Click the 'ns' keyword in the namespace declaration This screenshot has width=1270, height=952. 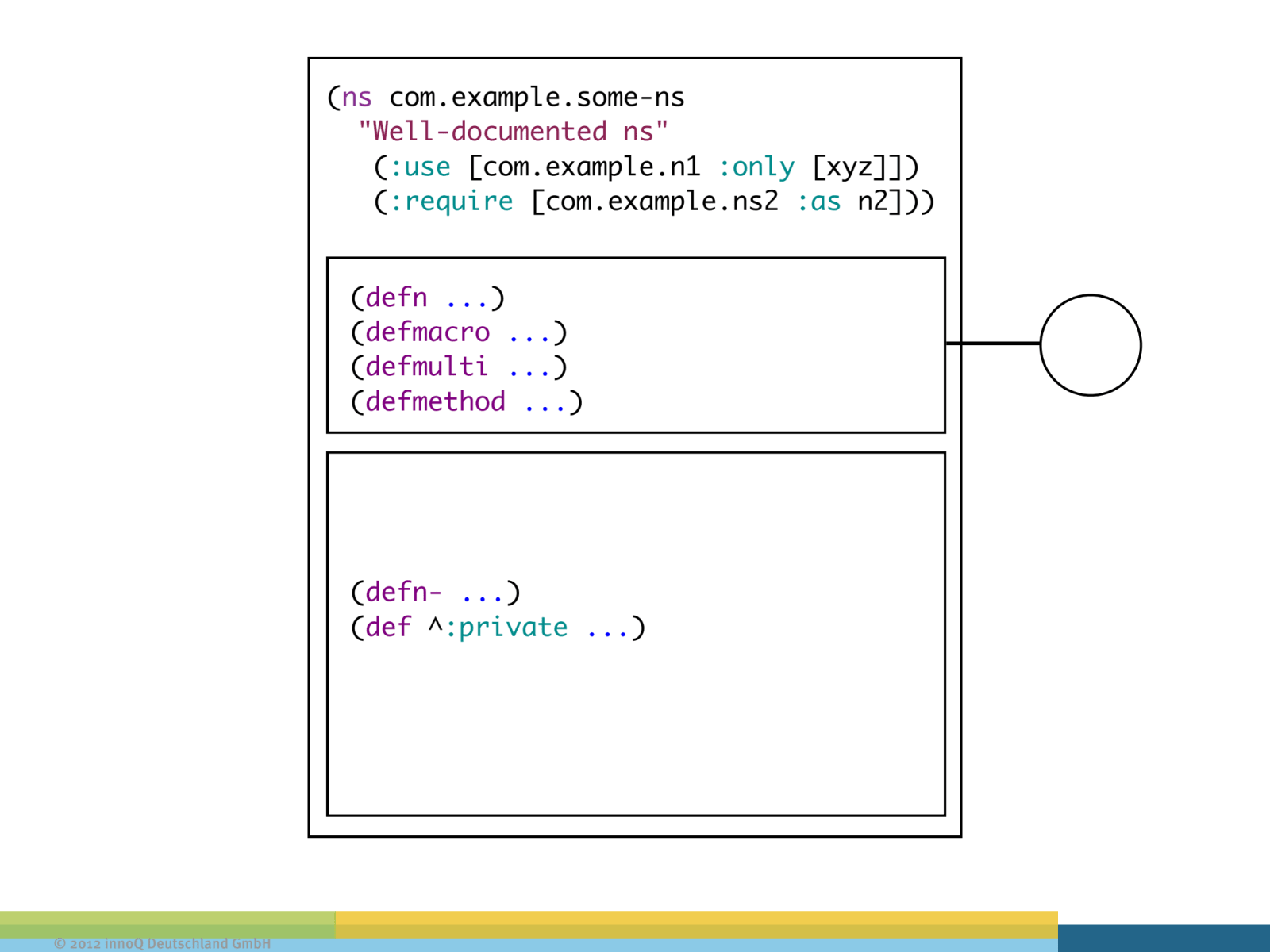tap(356, 98)
